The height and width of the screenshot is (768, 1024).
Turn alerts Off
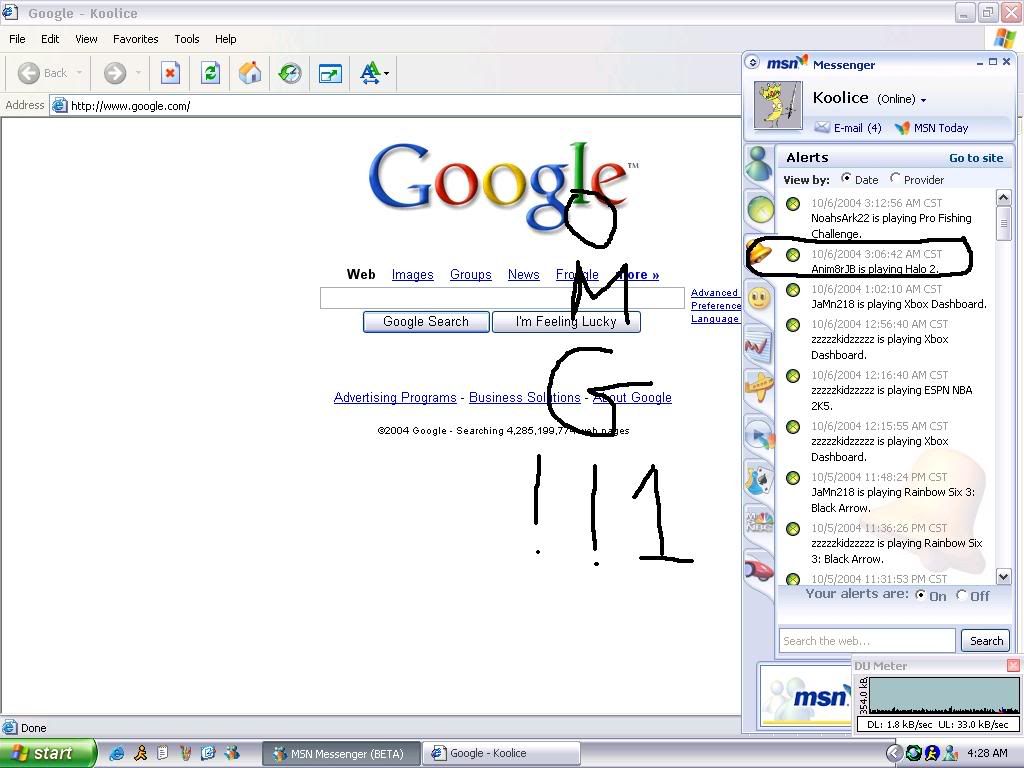[x=961, y=595]
